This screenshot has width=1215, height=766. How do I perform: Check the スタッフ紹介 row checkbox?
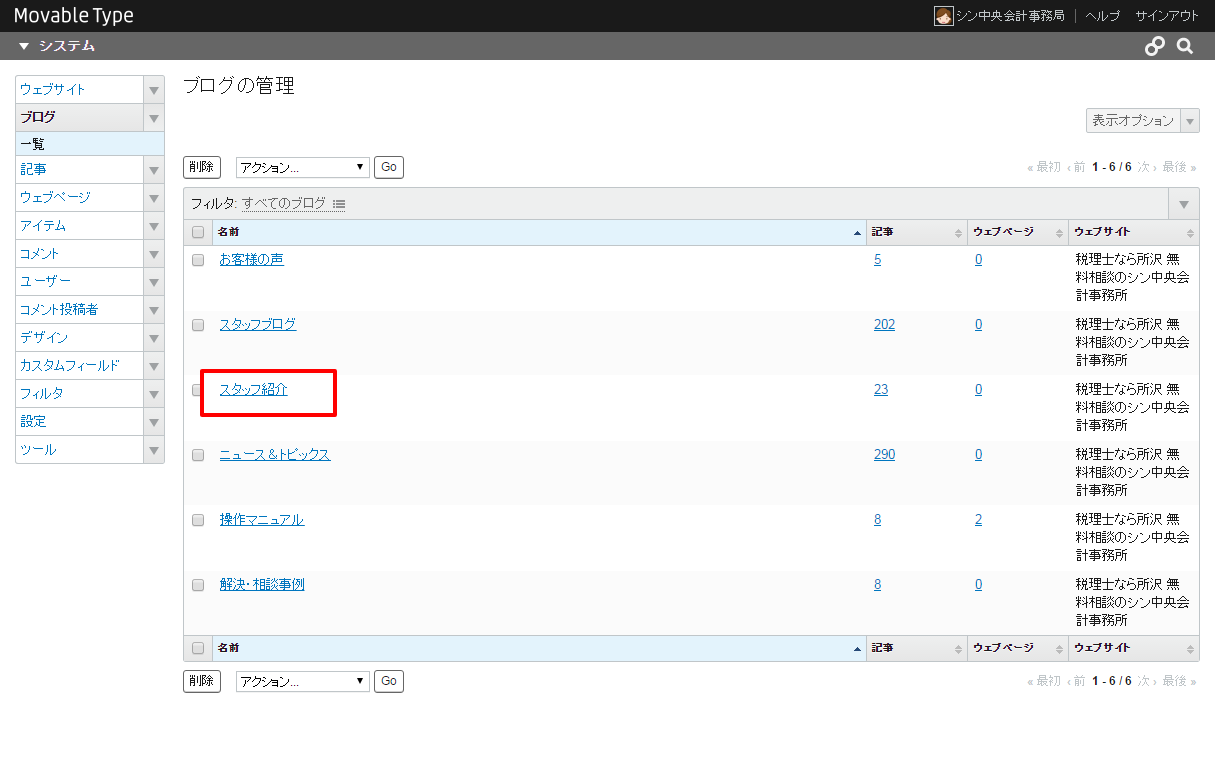(198, 390)
